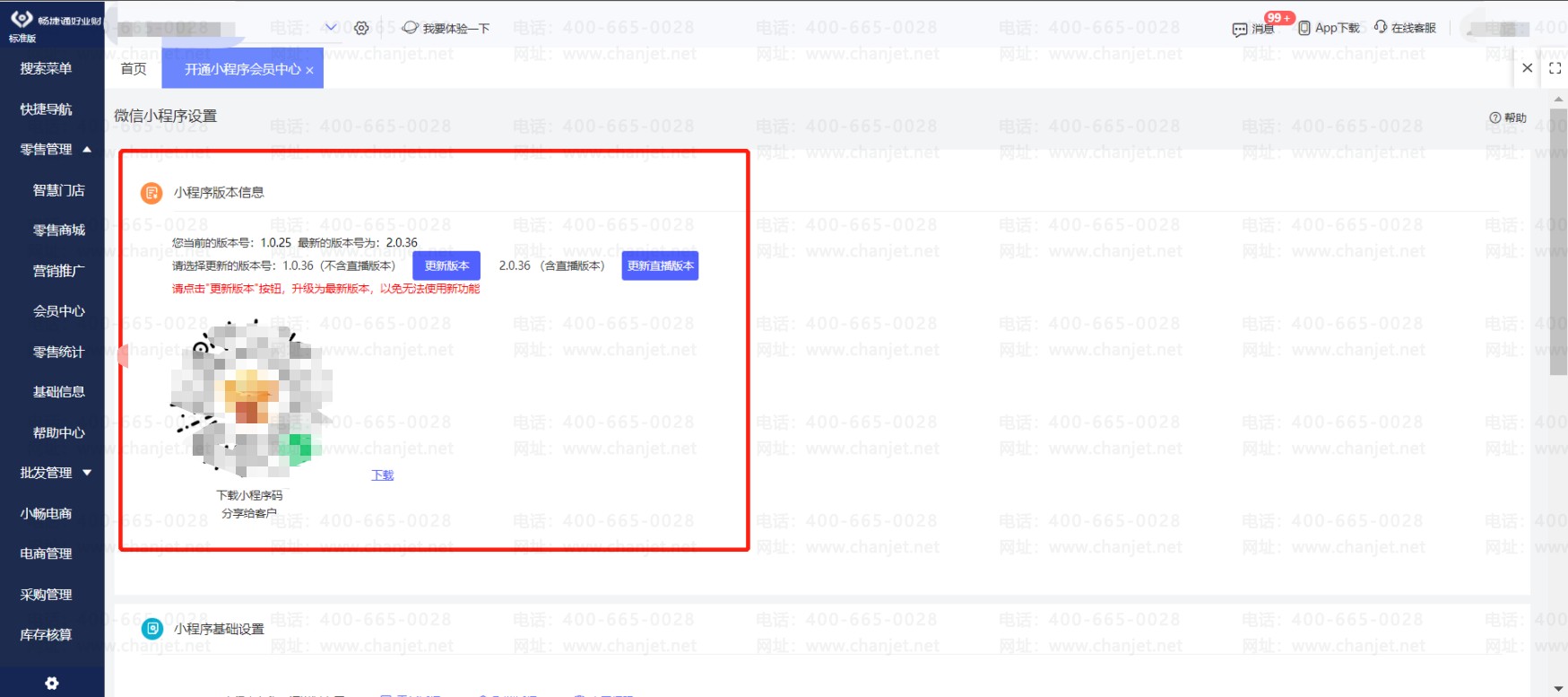Click the 标准版 edition label
This screenshot has height=697, width=1568.
tap(22, 39)
